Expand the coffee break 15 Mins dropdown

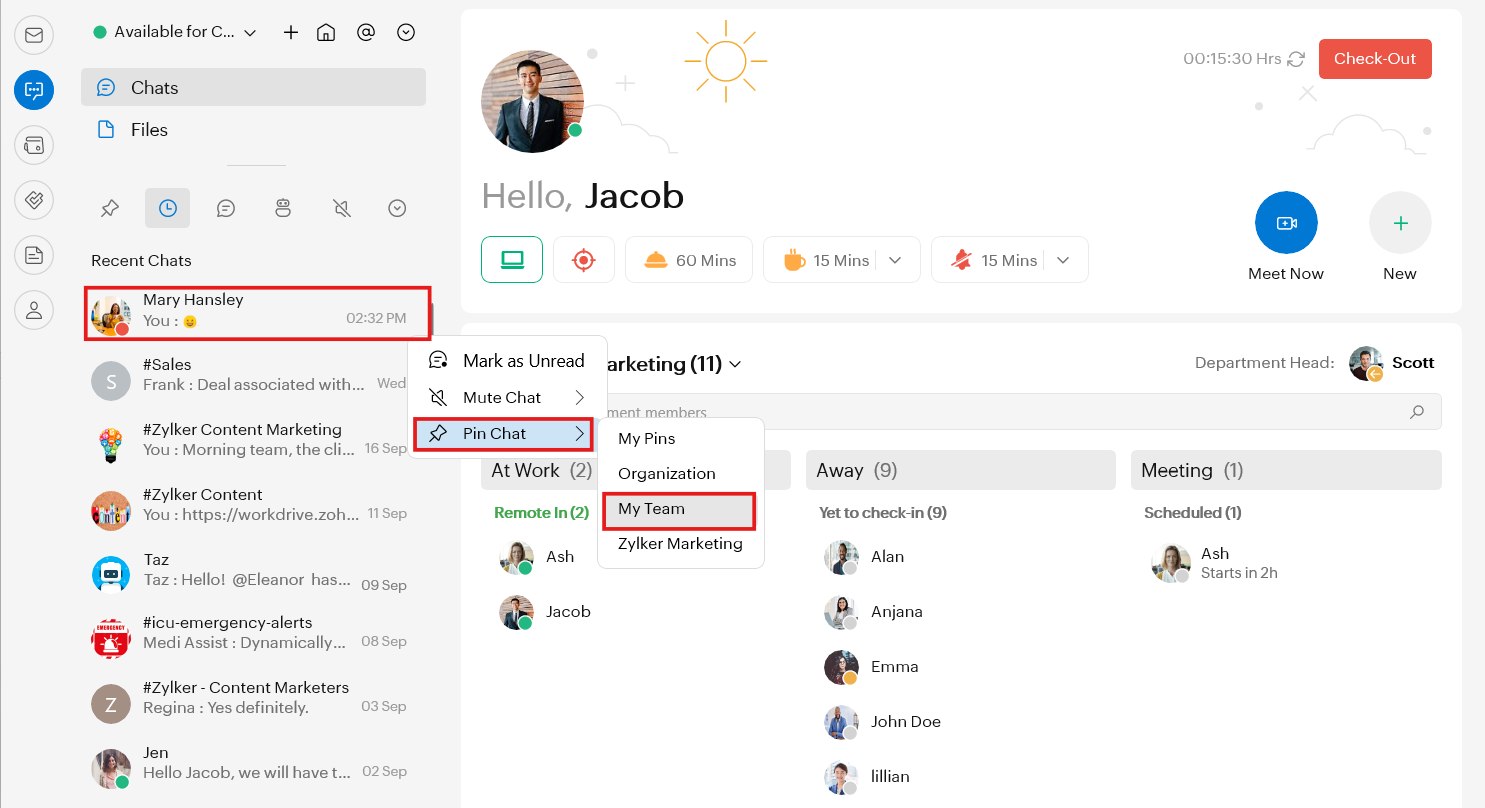(x=895, y=260)
